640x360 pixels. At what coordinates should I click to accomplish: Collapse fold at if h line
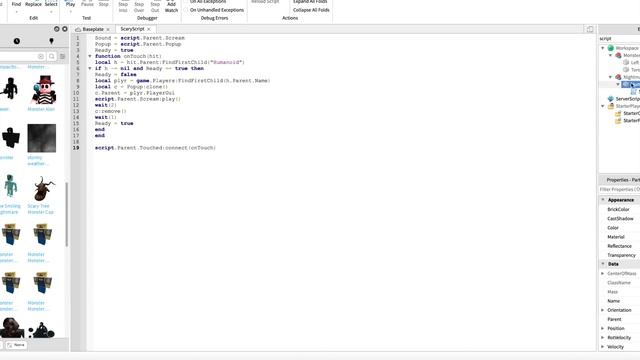coord(90,69)
